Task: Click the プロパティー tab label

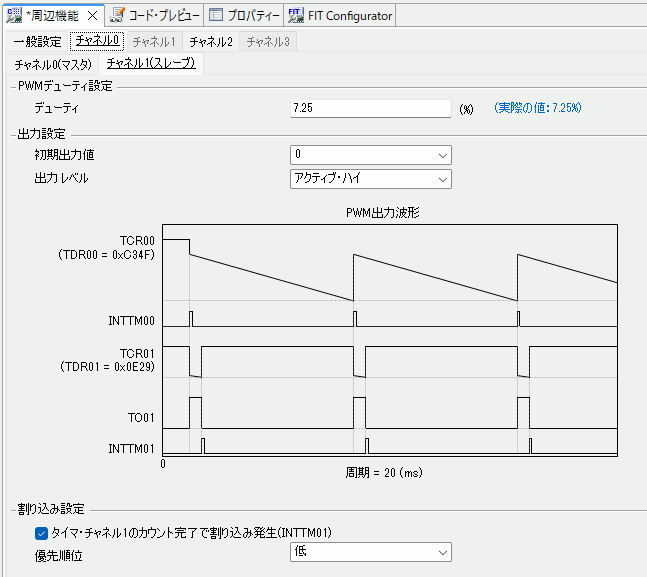Action: click(x=254, y=15)
